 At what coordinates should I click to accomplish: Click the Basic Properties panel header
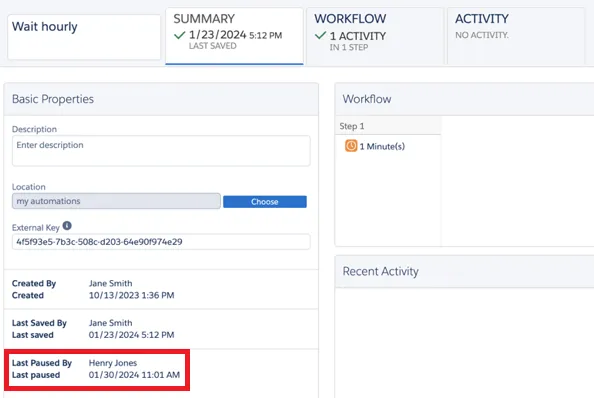click(x=161, y=99)
